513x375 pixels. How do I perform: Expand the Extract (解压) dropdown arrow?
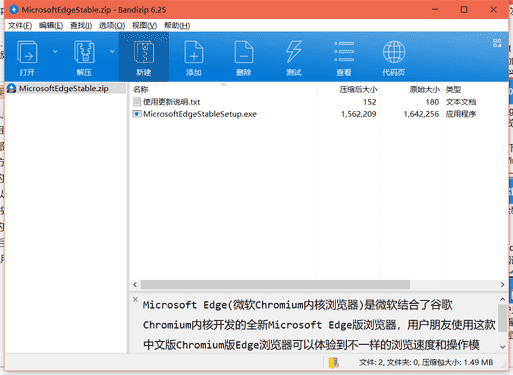112,51
